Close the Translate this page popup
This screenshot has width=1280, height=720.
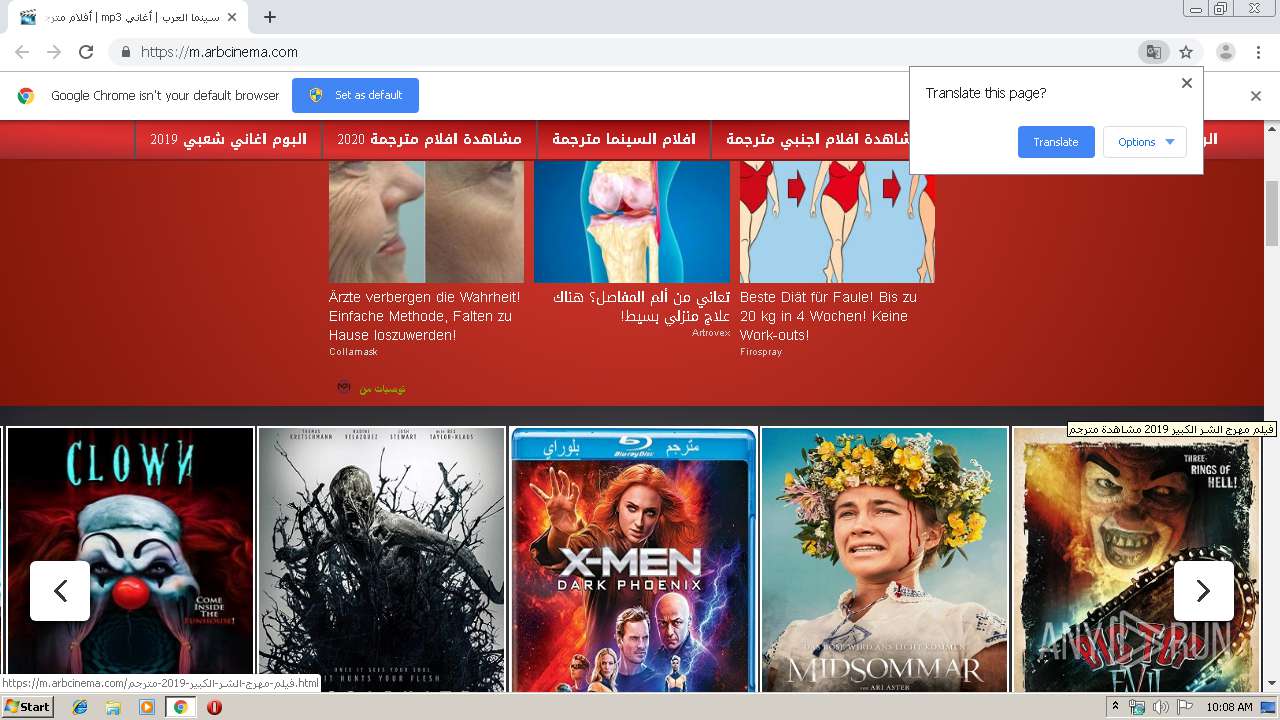pyautogui.click(x=1187, y=83)
